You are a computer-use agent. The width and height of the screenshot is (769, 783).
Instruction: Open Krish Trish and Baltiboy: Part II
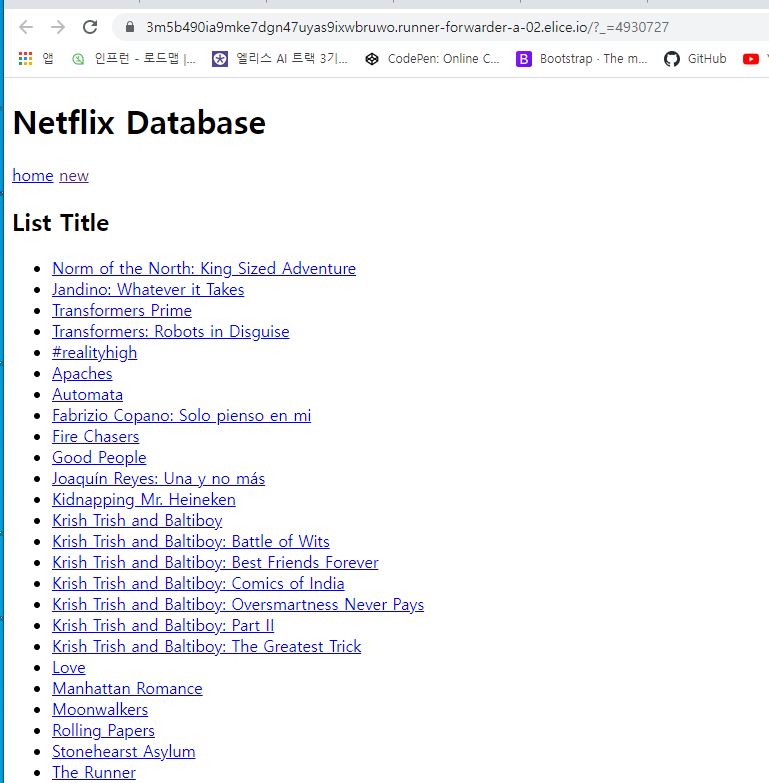(163, 625)
